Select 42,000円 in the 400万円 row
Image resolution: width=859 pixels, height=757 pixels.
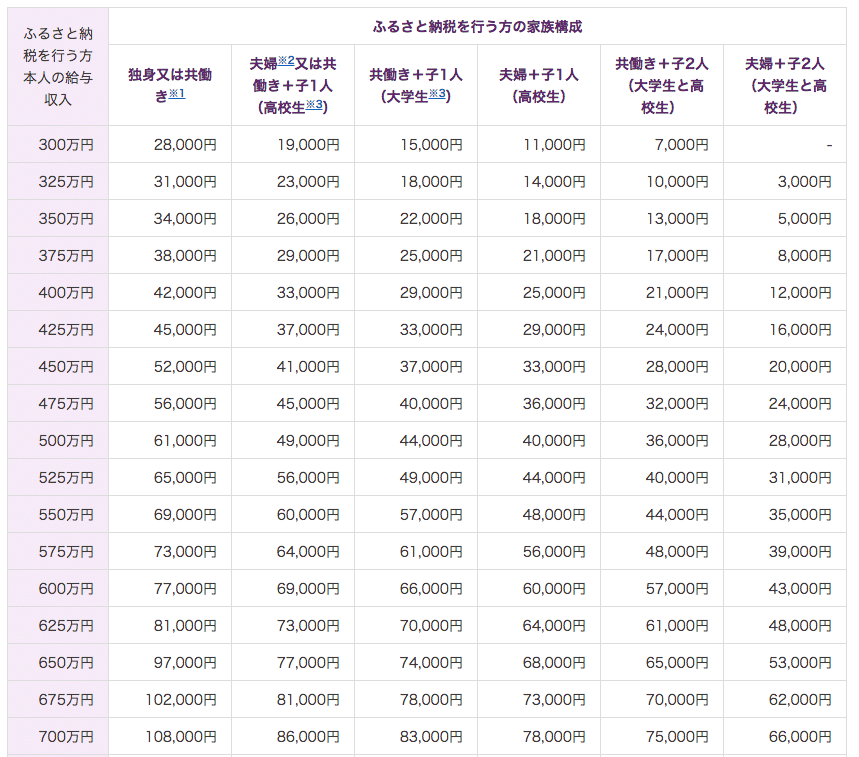185,293
